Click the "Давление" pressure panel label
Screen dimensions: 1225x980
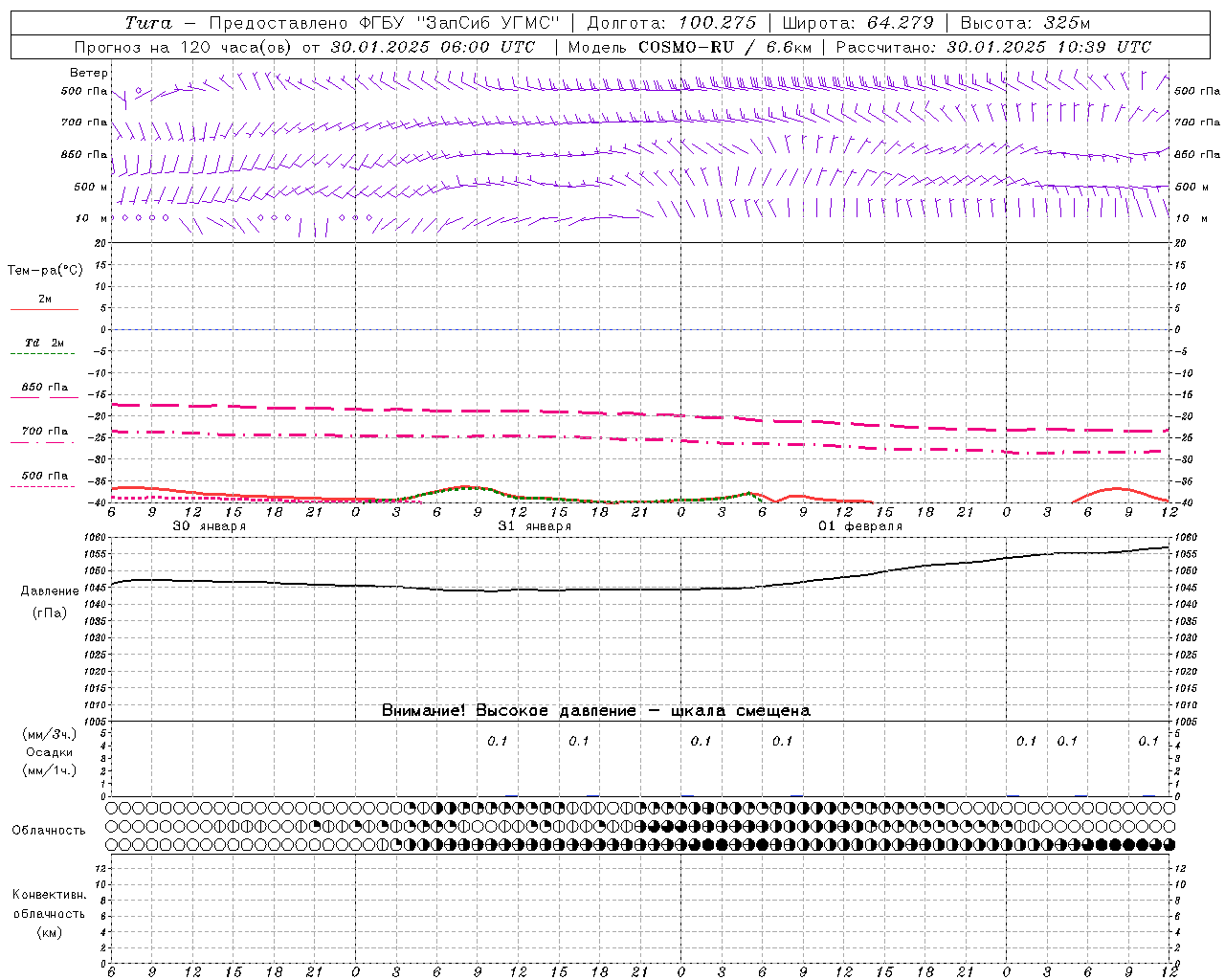pos(50,591)
